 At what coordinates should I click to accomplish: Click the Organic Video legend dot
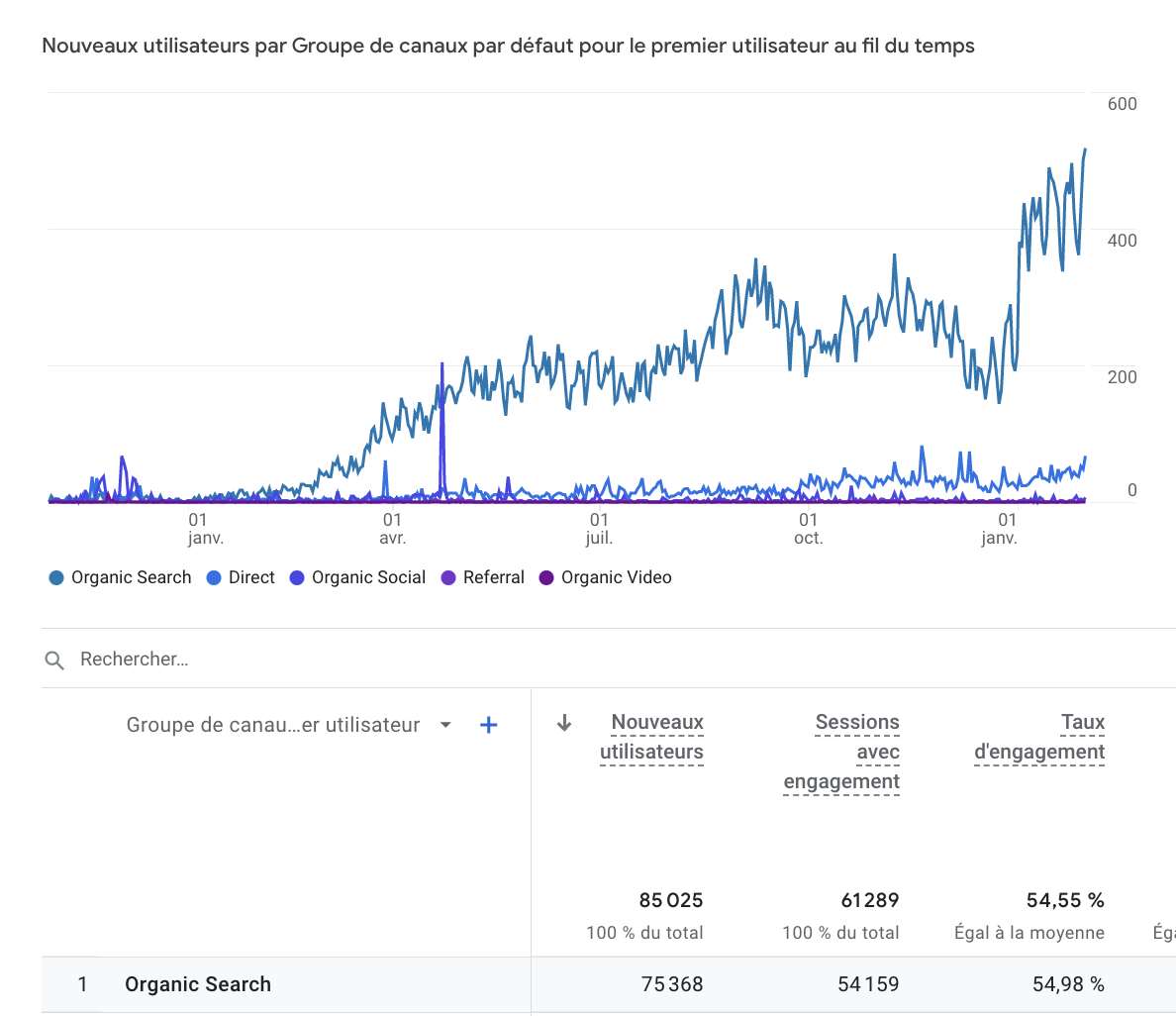pyautogui.click(x=546, y=577)
